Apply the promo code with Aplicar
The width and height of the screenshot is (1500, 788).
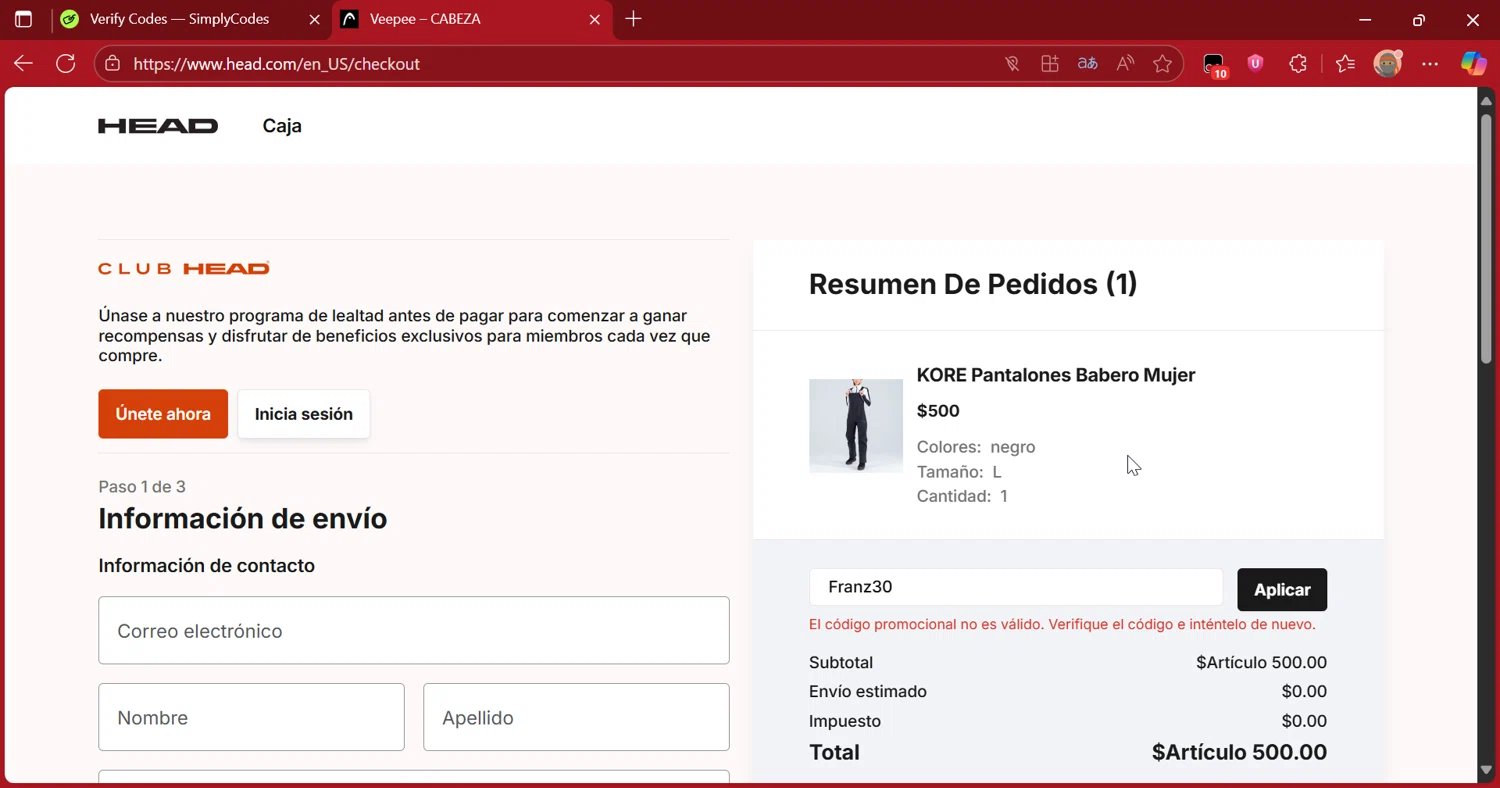[x=1282, y=590]
